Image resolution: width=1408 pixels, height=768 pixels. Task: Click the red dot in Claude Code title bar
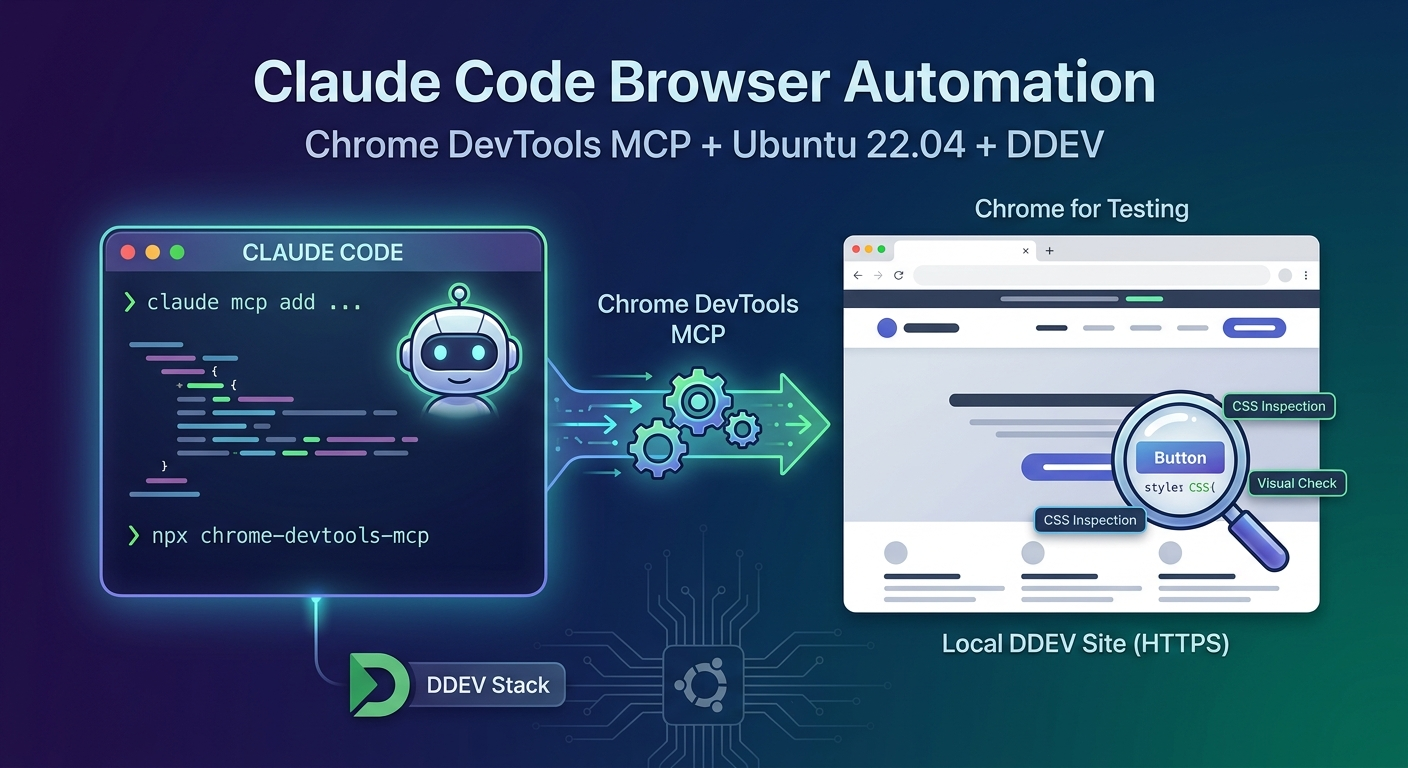pyautogui.click(x=128, y=252)
